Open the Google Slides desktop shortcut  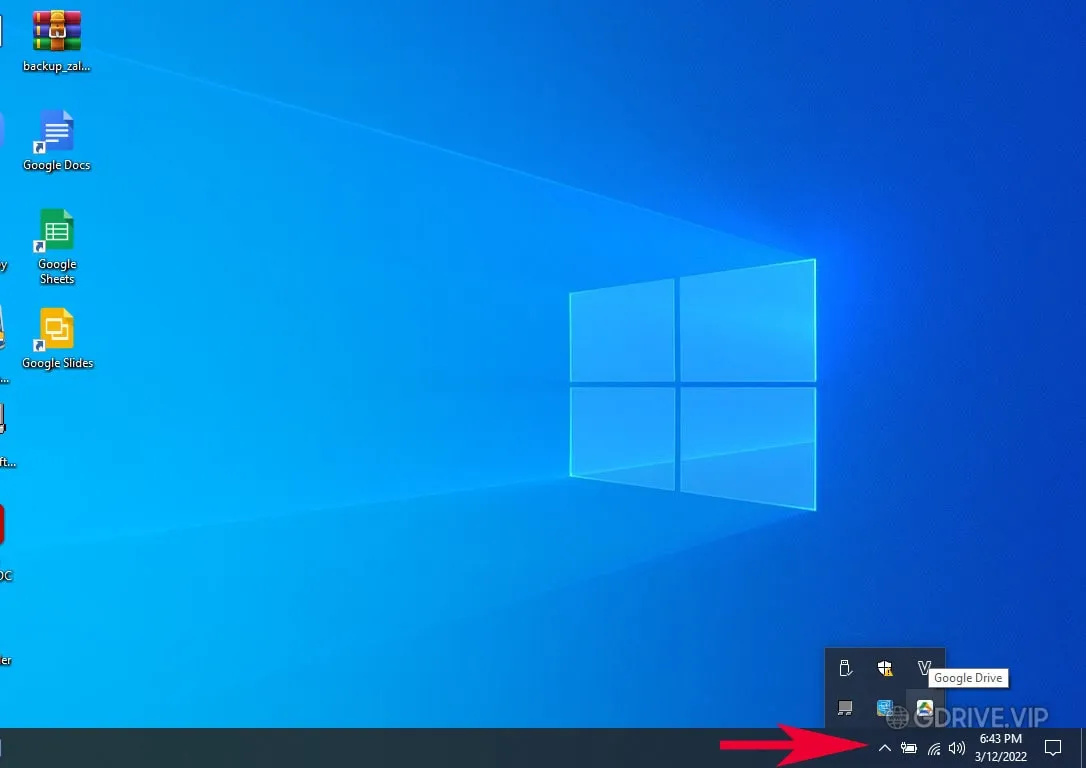pyautogui.click(x=57, y=330)
